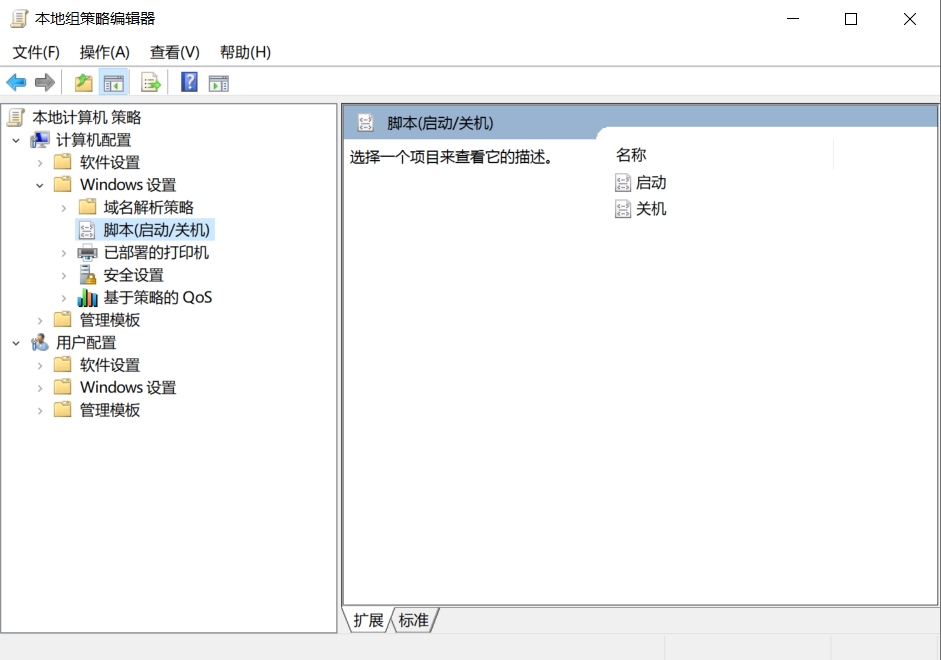Expand Windows 设置 under 用户配置

(40, 388)
